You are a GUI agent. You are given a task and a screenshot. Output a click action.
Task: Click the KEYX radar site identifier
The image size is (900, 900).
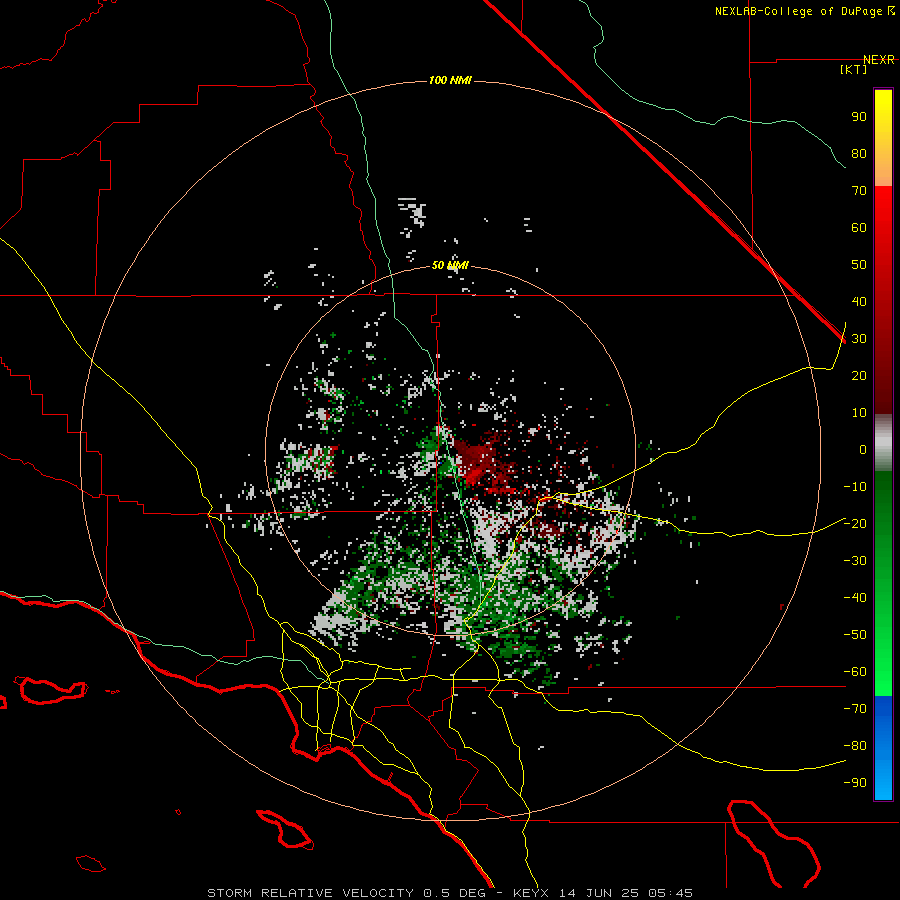click(531, 893)
